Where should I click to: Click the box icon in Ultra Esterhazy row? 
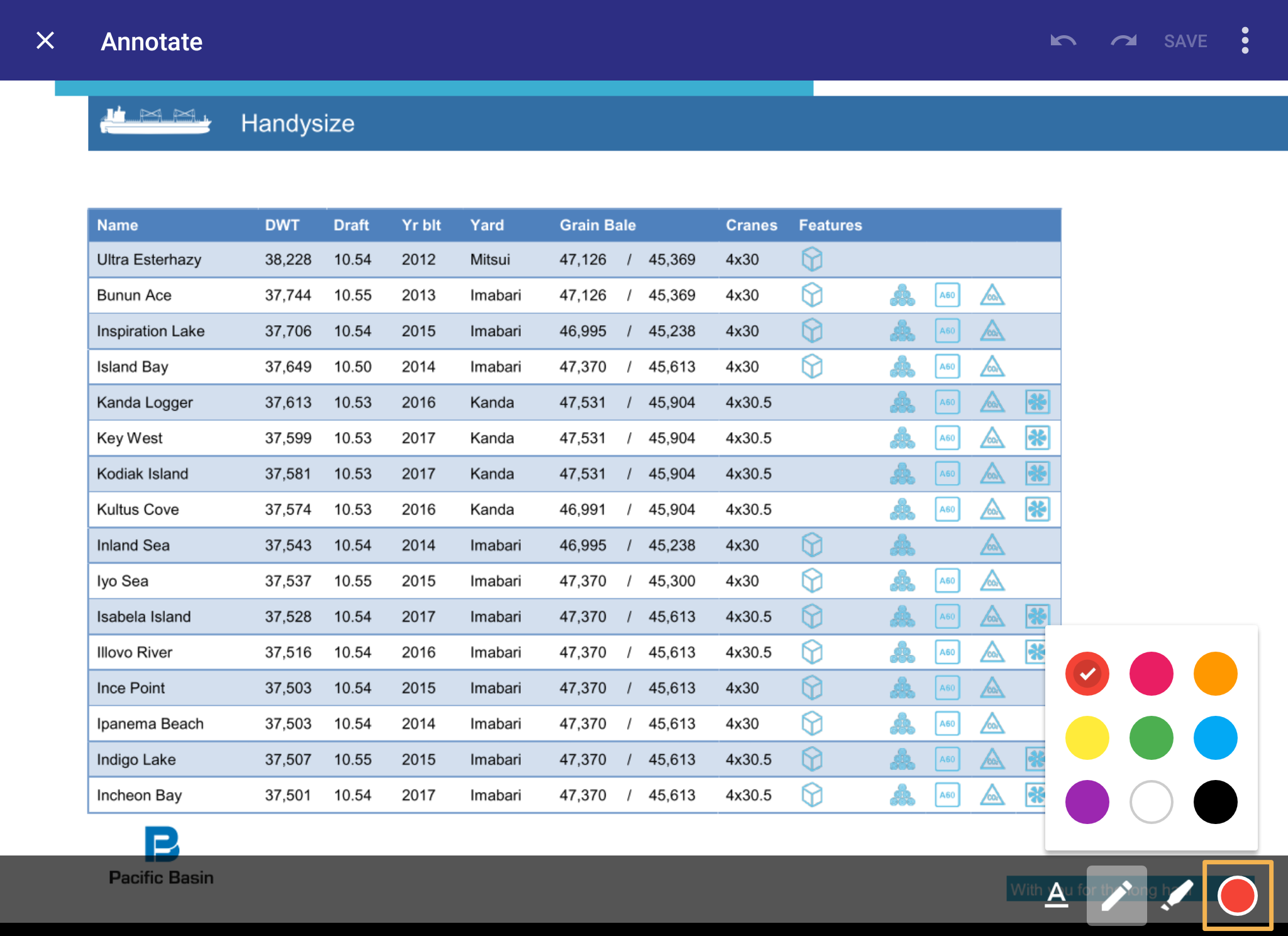(x=812, y=259)
